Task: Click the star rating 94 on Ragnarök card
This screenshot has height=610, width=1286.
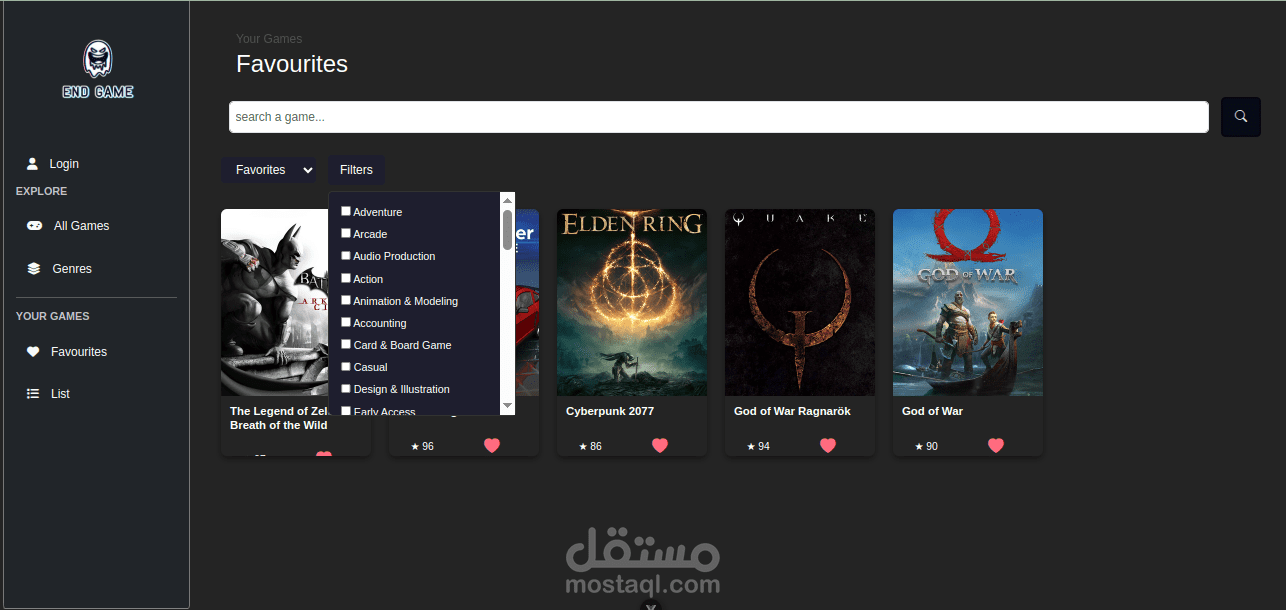Action: point(758,446)
